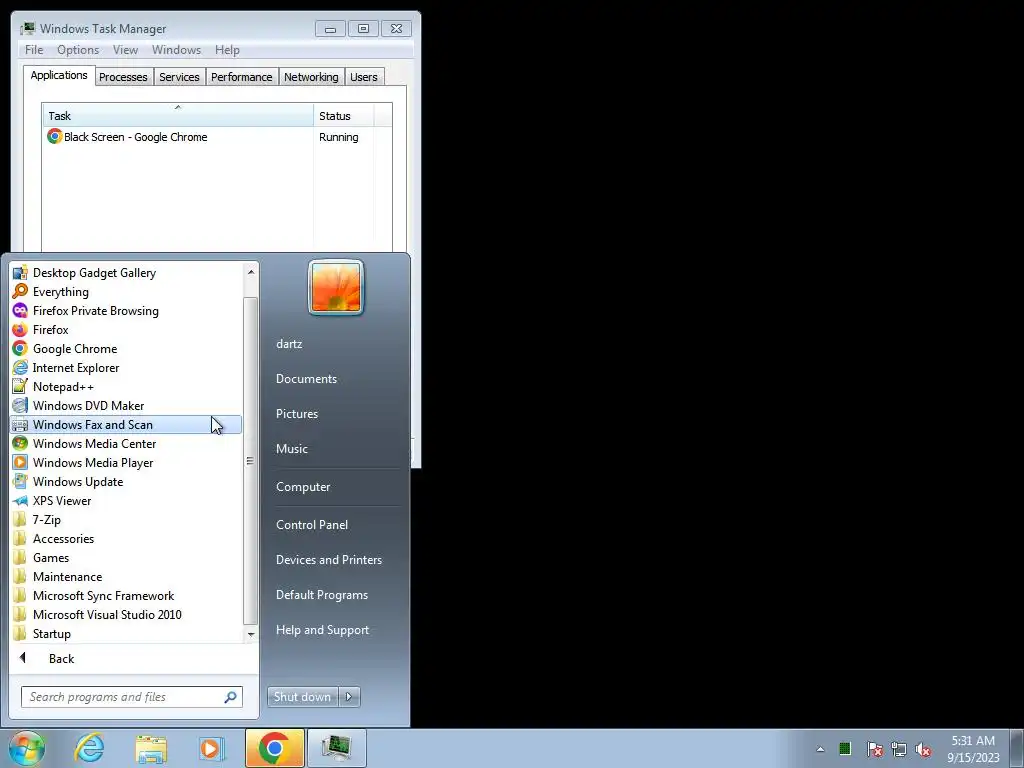Viewport: 1024px width, 768px height.
Task: Open Windows Update entry
Action: (126, 481)
